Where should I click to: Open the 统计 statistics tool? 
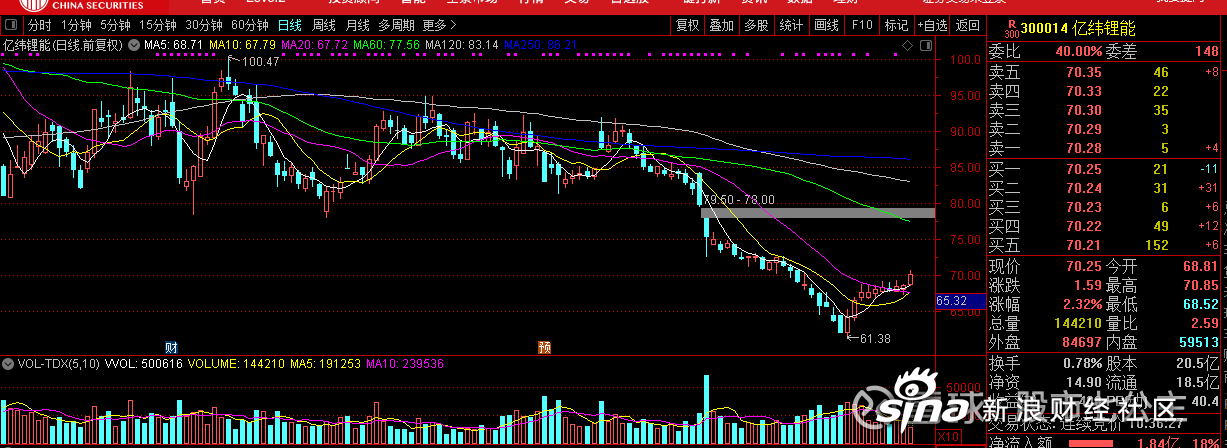click(791, 25)
